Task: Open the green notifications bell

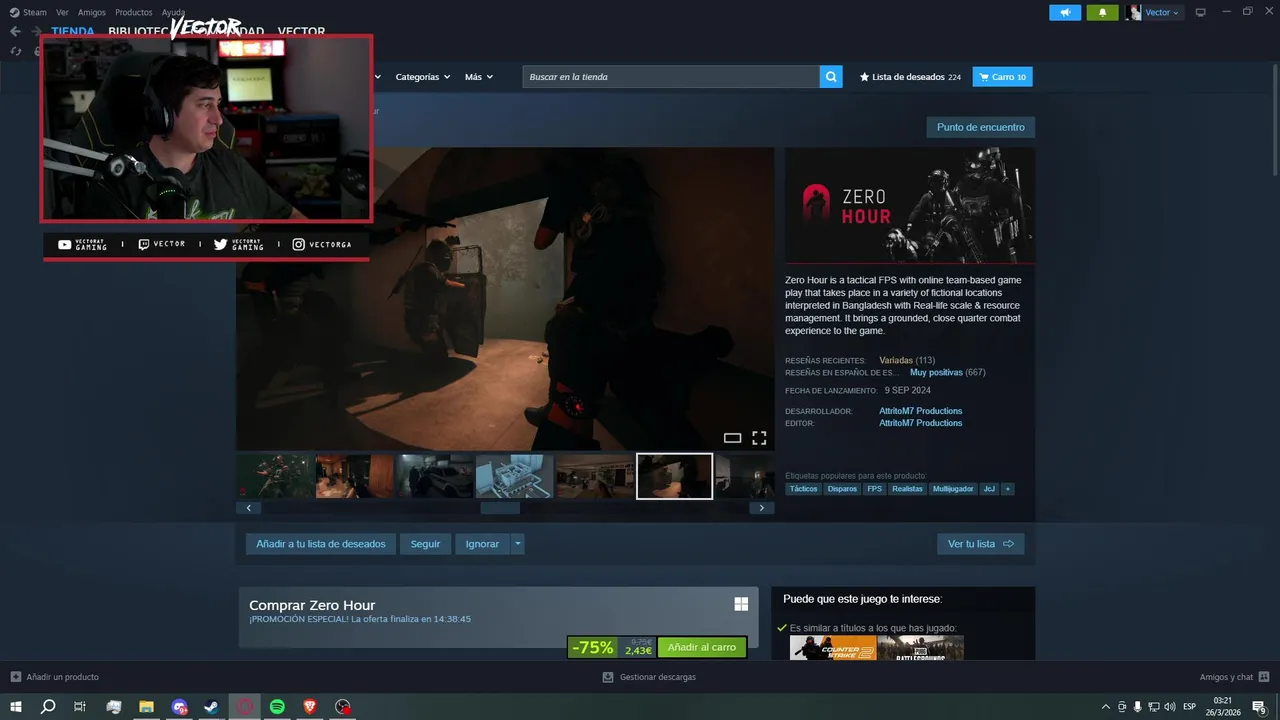Action: click(x=1102, y=12)
